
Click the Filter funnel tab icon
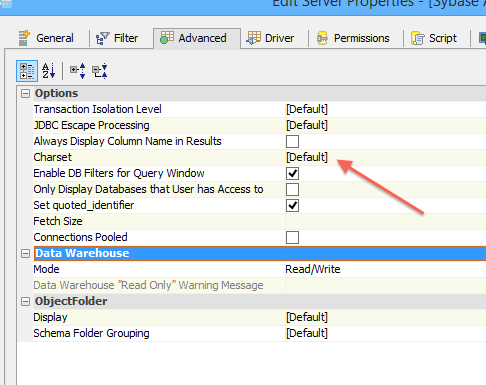coord(102,38)
